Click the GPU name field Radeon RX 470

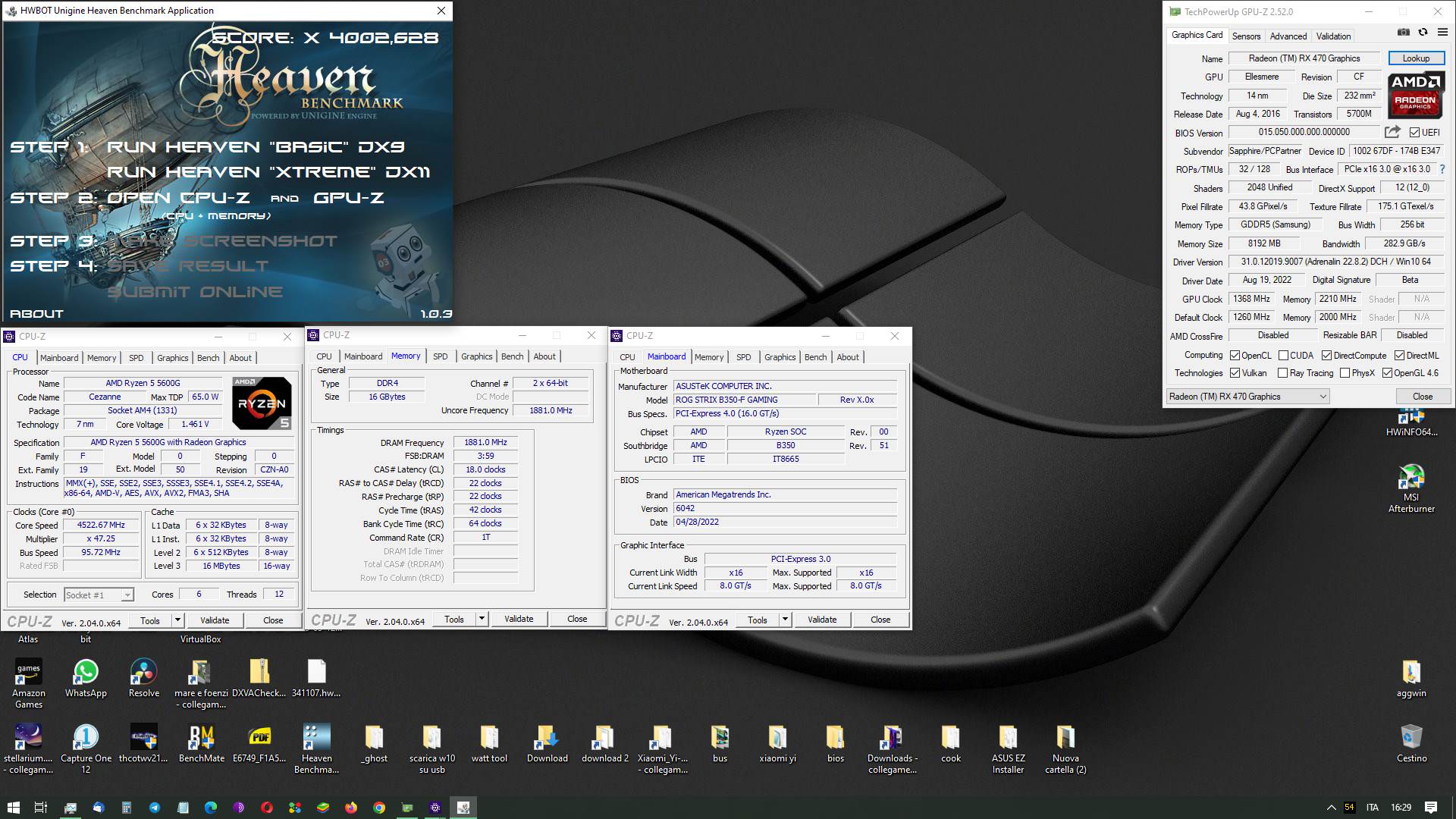(1304, 58)
